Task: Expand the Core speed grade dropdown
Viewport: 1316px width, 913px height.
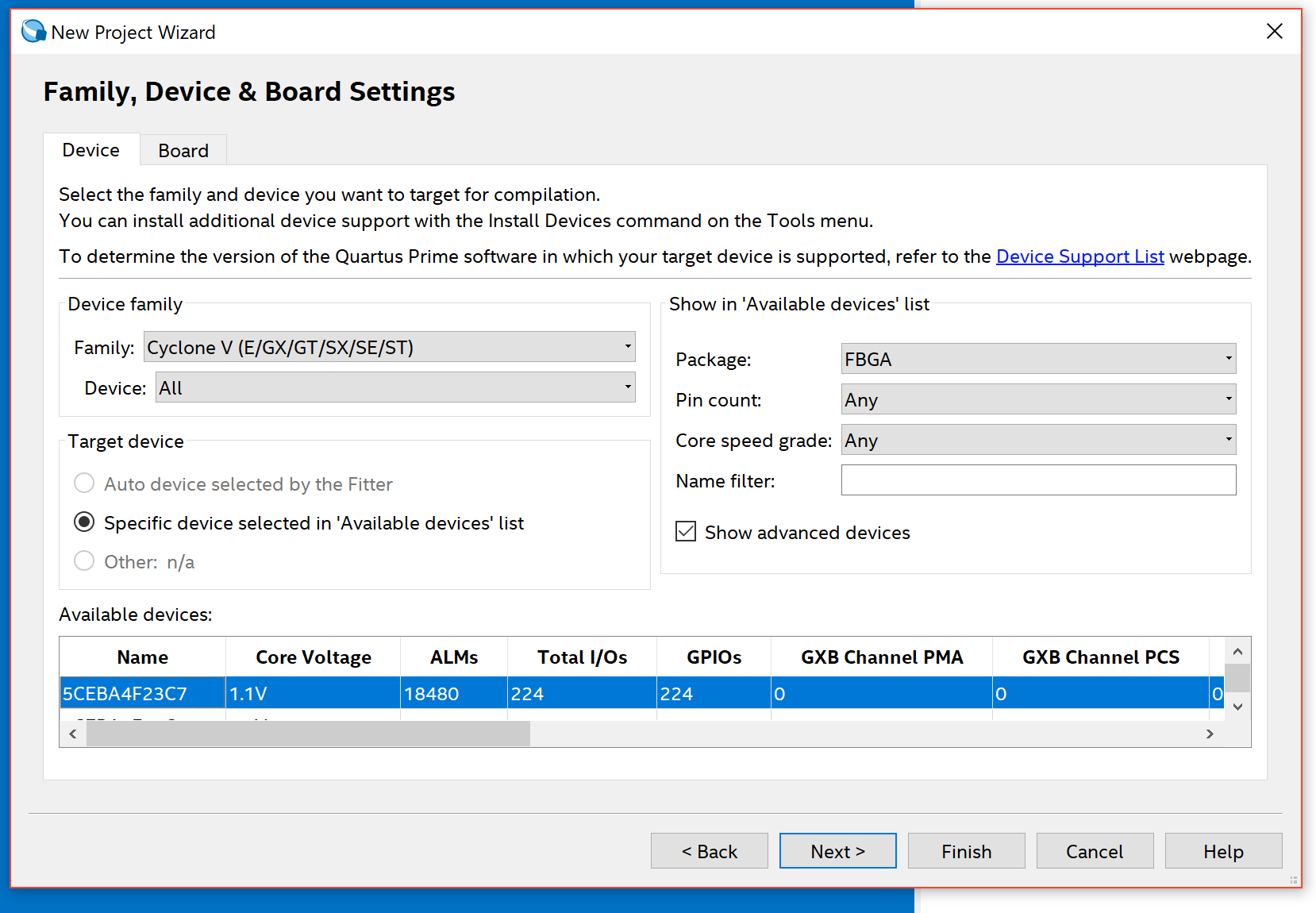Action: [x=1038, y=440]
